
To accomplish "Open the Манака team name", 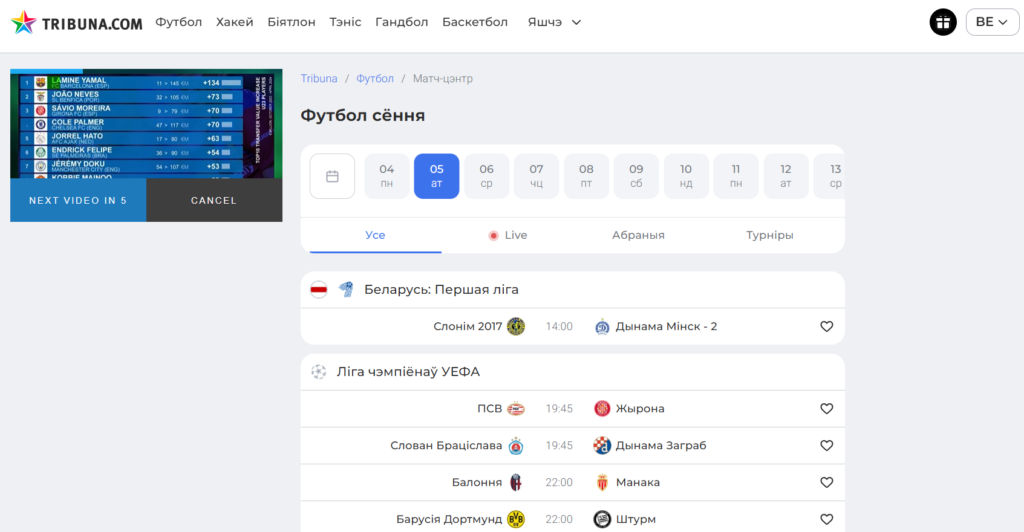I will [x=637, y=482].
